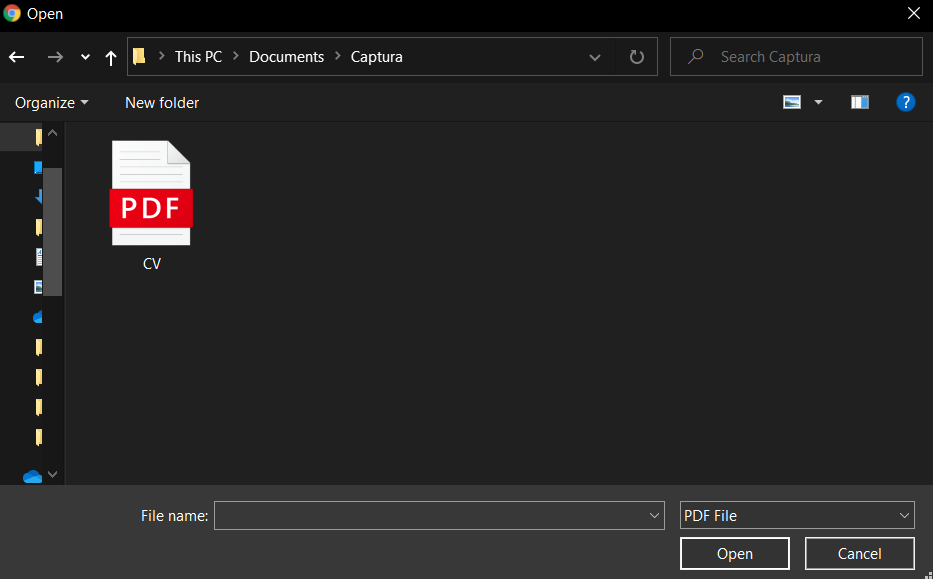Click the Search Captura field
Screen dimensions: 933x579
(796, 57)
